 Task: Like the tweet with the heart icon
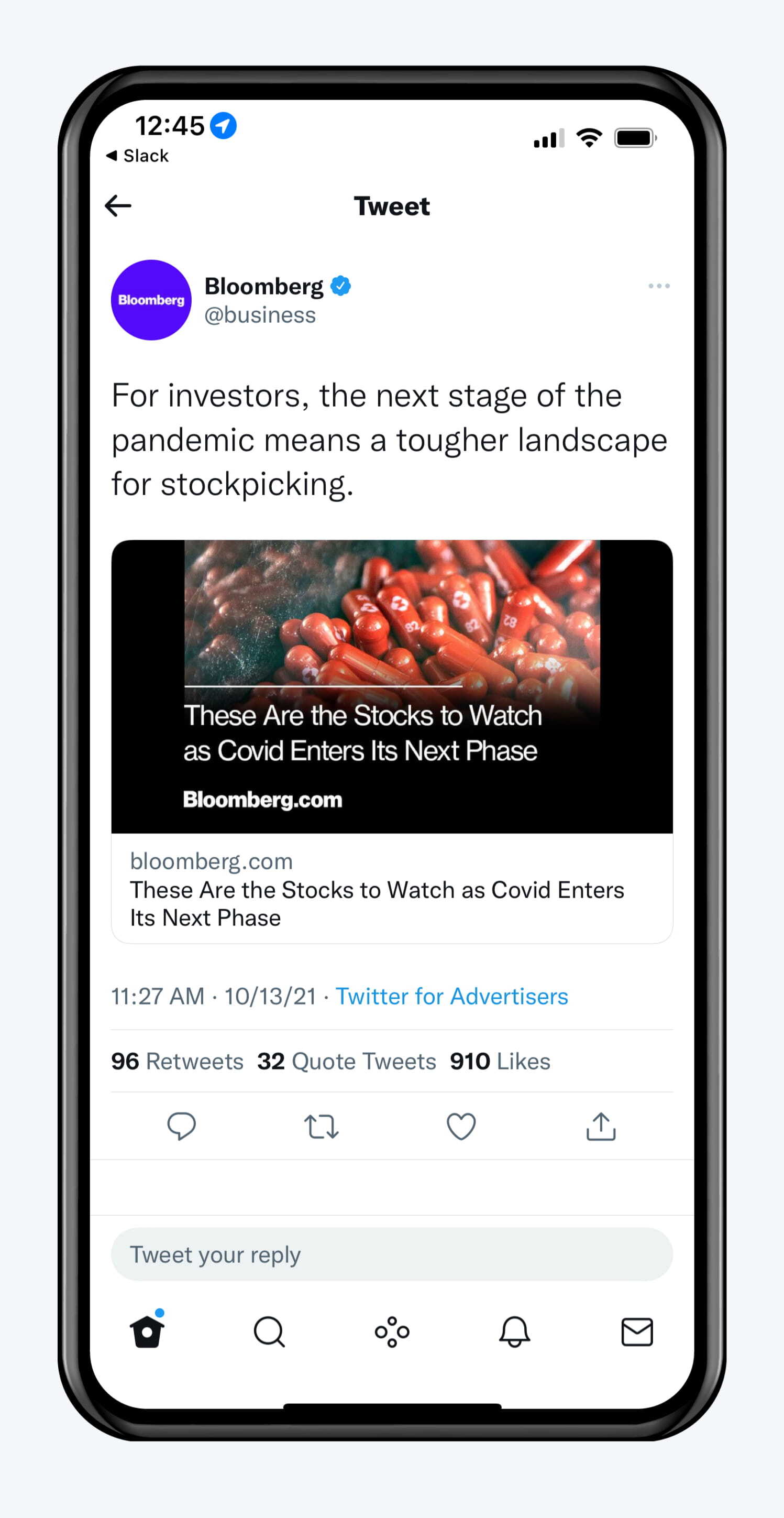461,1126
